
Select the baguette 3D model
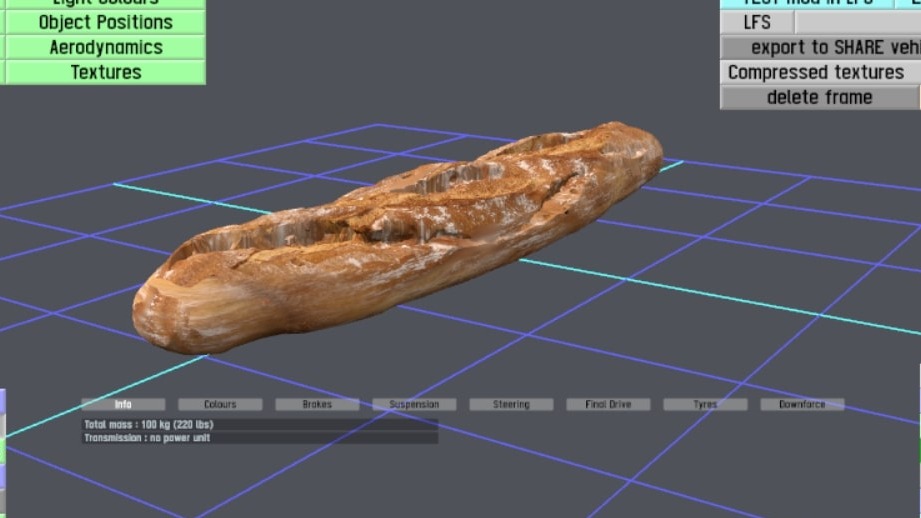pos(397,238)
